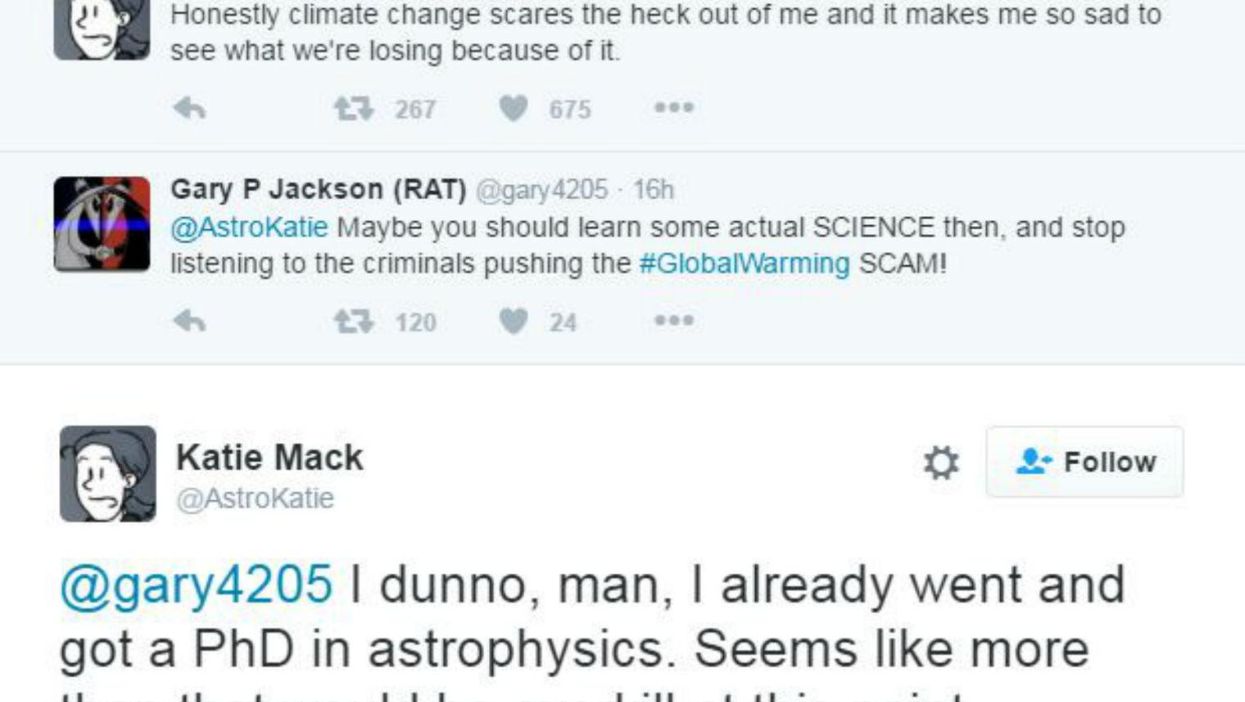This screenshot has height=702, width=1245.
Task: Open more options on climate change tweet
Action: (x=673, y=108)
